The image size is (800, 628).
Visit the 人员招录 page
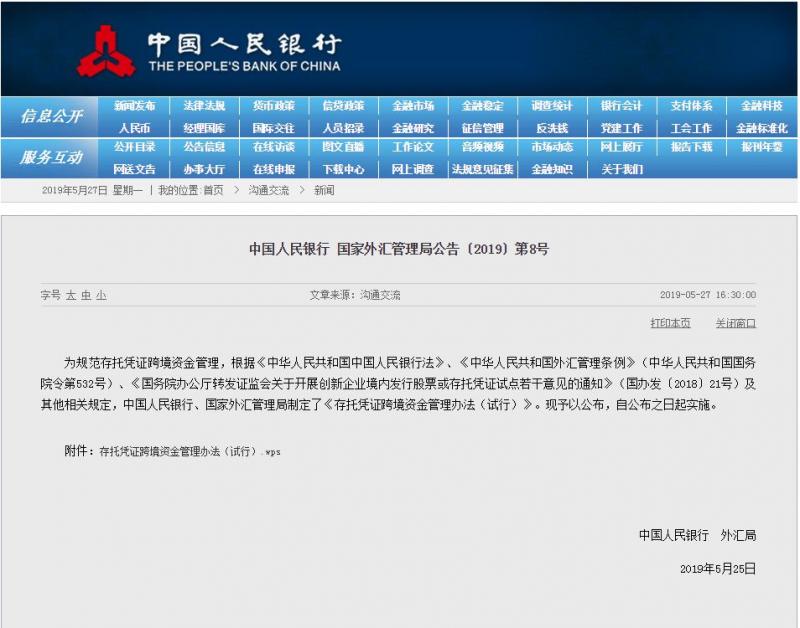click(x=343, y=128)
